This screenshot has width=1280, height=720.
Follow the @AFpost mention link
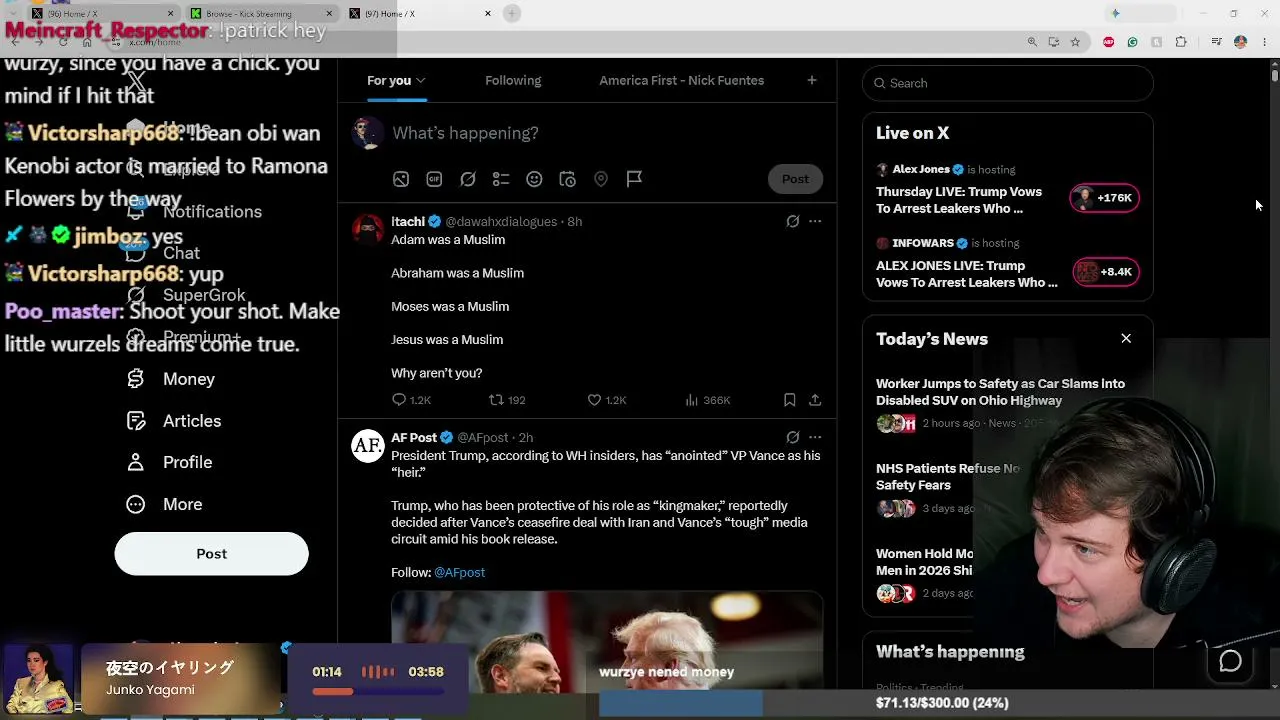point(459,572)
